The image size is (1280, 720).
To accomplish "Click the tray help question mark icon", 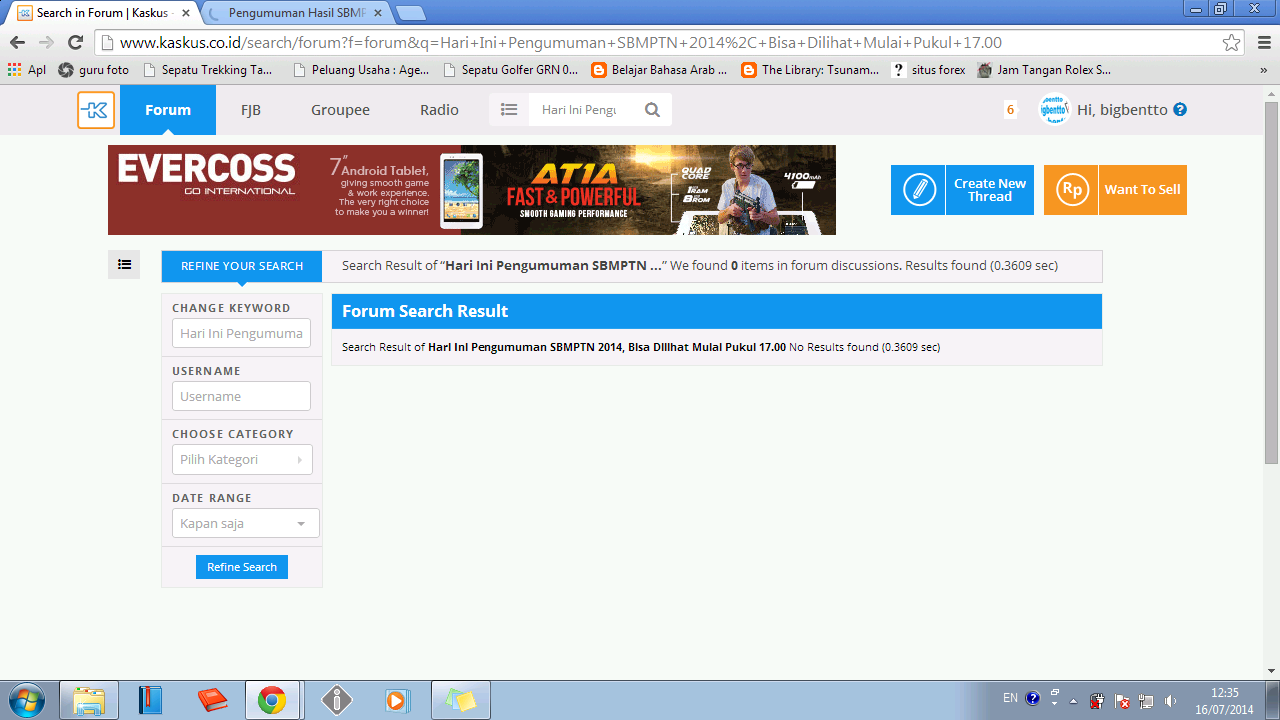I will pos(1033,698).
